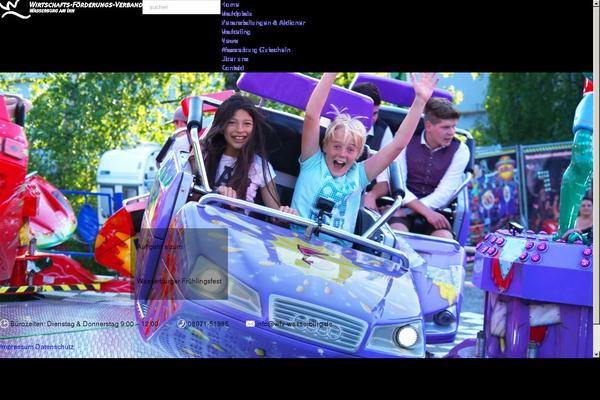Click the office phone number link
The image size is (600, 400).
[208, 324]
